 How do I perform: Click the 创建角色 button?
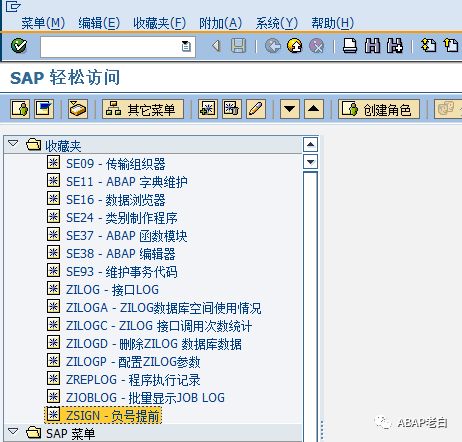pyautogui.click(x=379, y=109)
